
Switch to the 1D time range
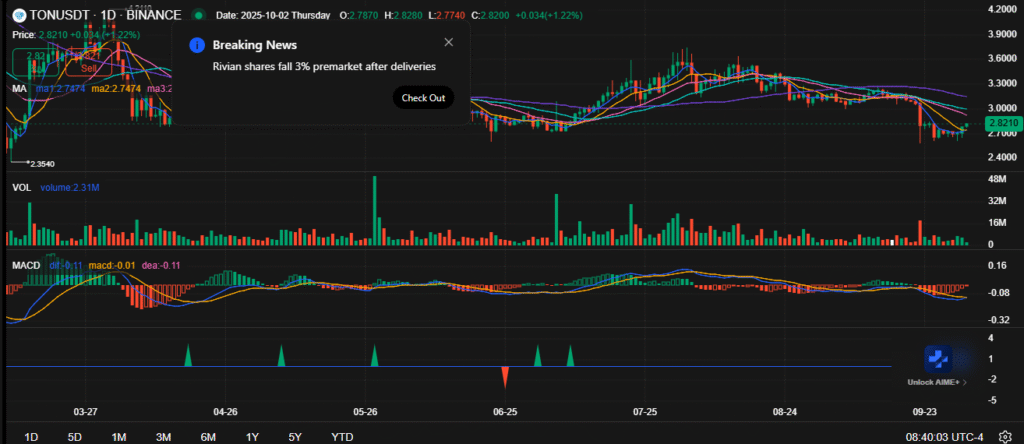pos(31,437)
